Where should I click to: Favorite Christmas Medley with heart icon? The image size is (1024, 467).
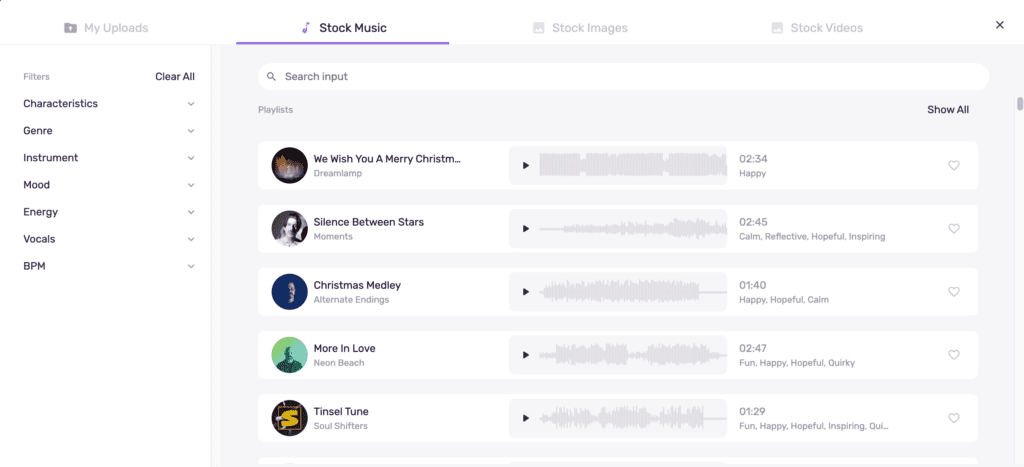(953, 292)
